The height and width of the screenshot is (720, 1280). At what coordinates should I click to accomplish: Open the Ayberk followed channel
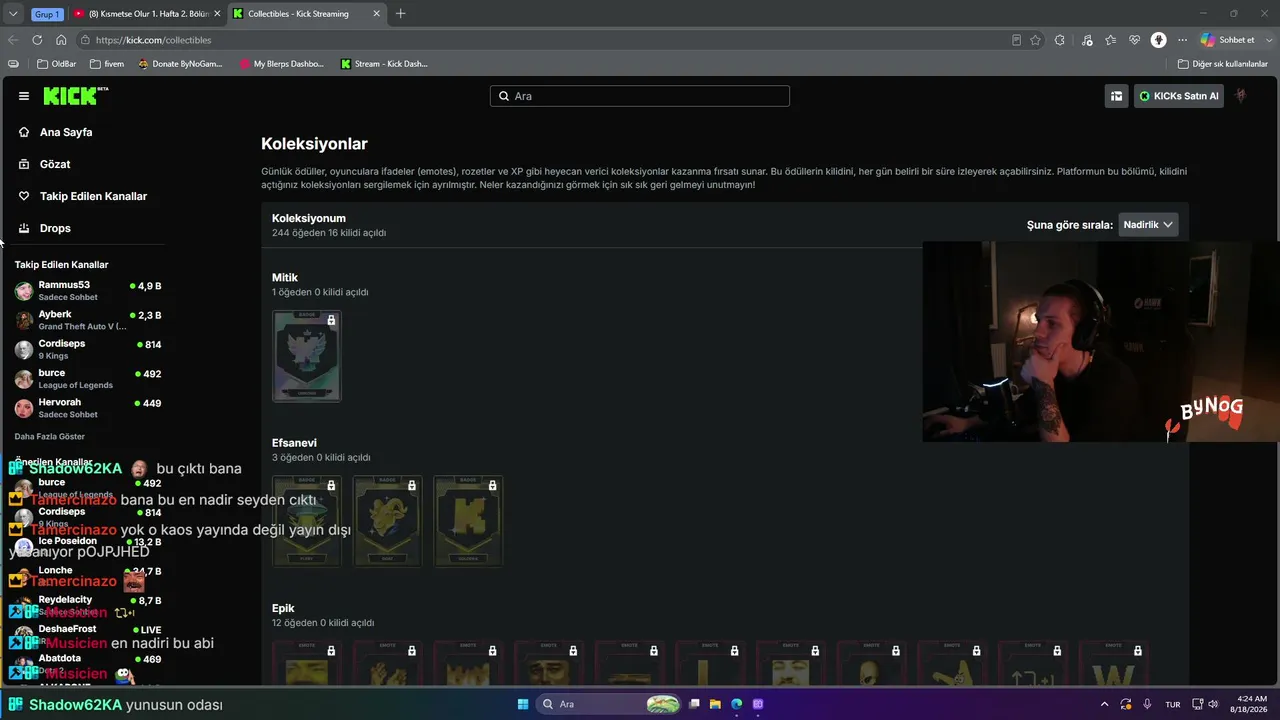click(x=88, y=320)
